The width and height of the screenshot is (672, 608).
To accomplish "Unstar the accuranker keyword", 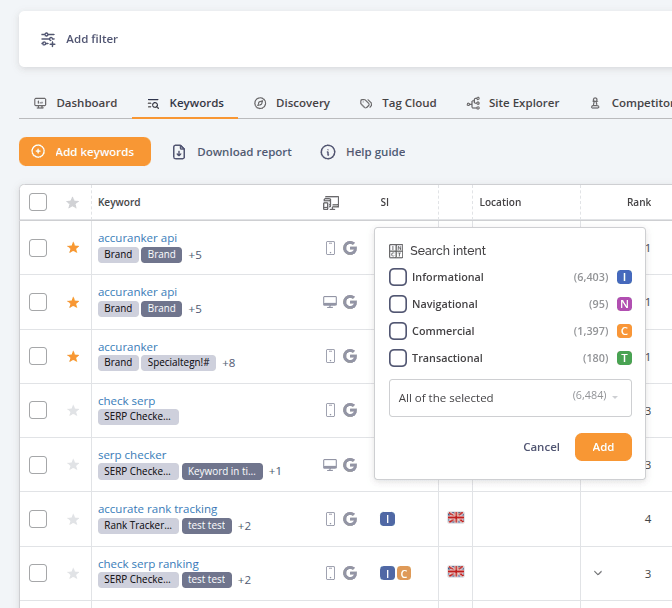I will click(x=73, y=356).
